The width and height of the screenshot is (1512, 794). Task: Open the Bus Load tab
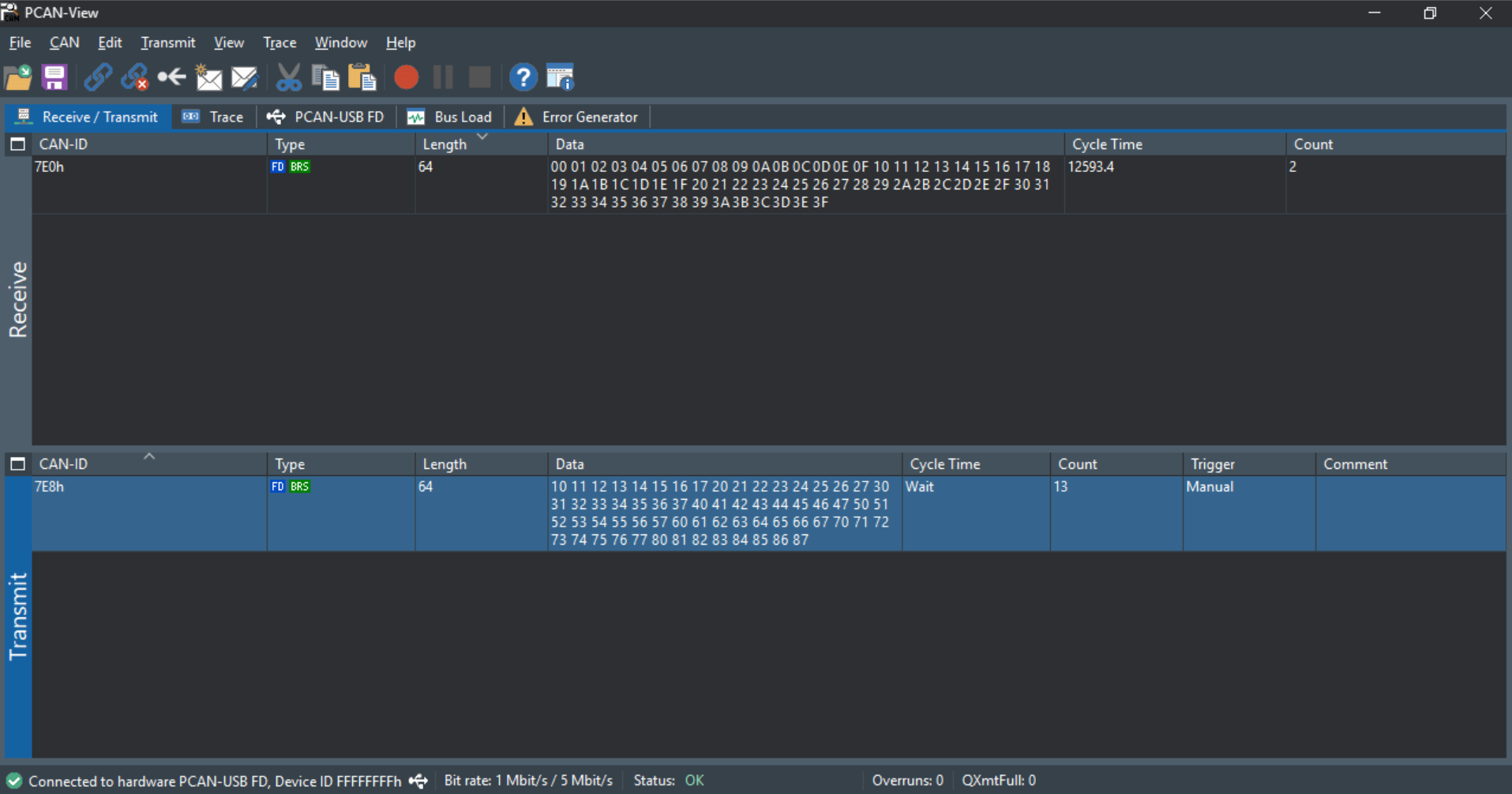(449, 117)
